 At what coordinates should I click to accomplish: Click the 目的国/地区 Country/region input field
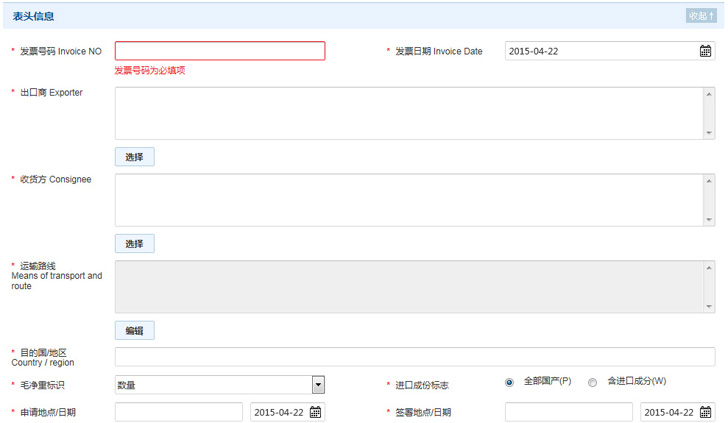[414, 357]
